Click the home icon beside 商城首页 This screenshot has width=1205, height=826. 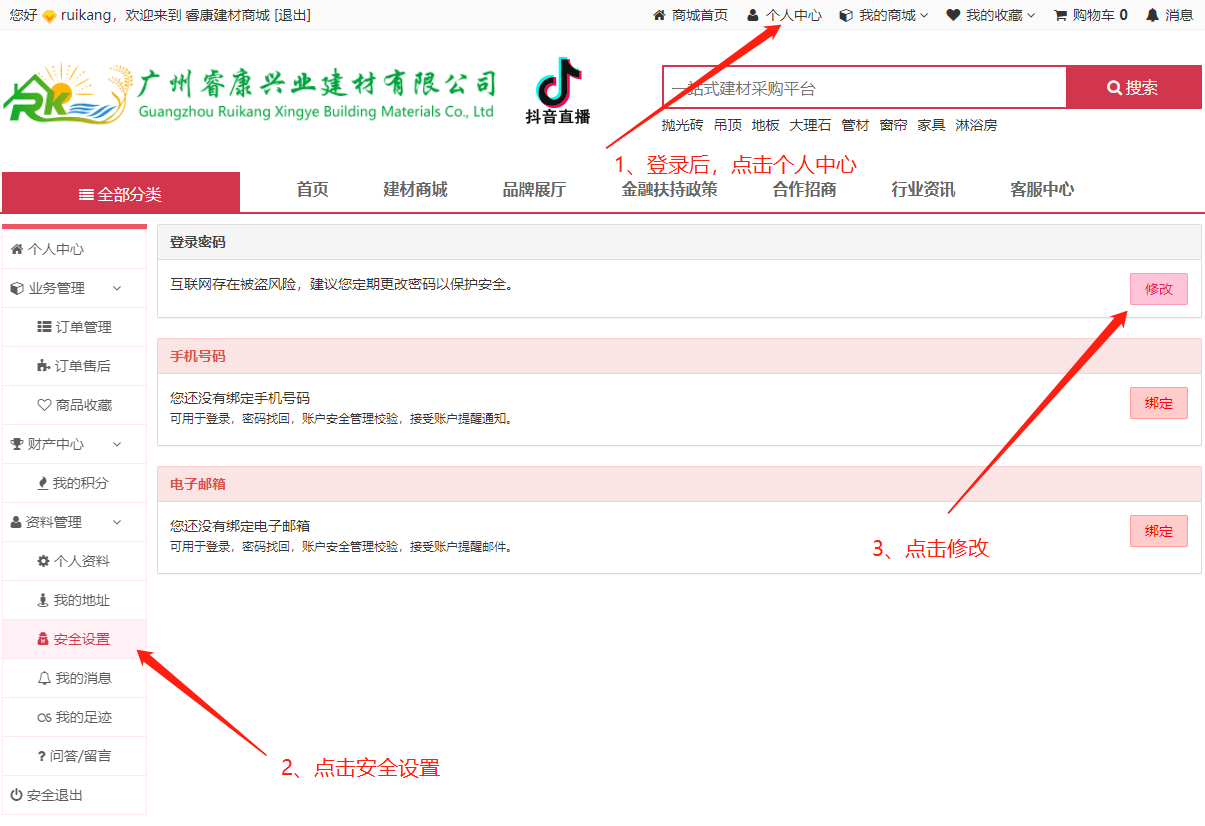659,15
